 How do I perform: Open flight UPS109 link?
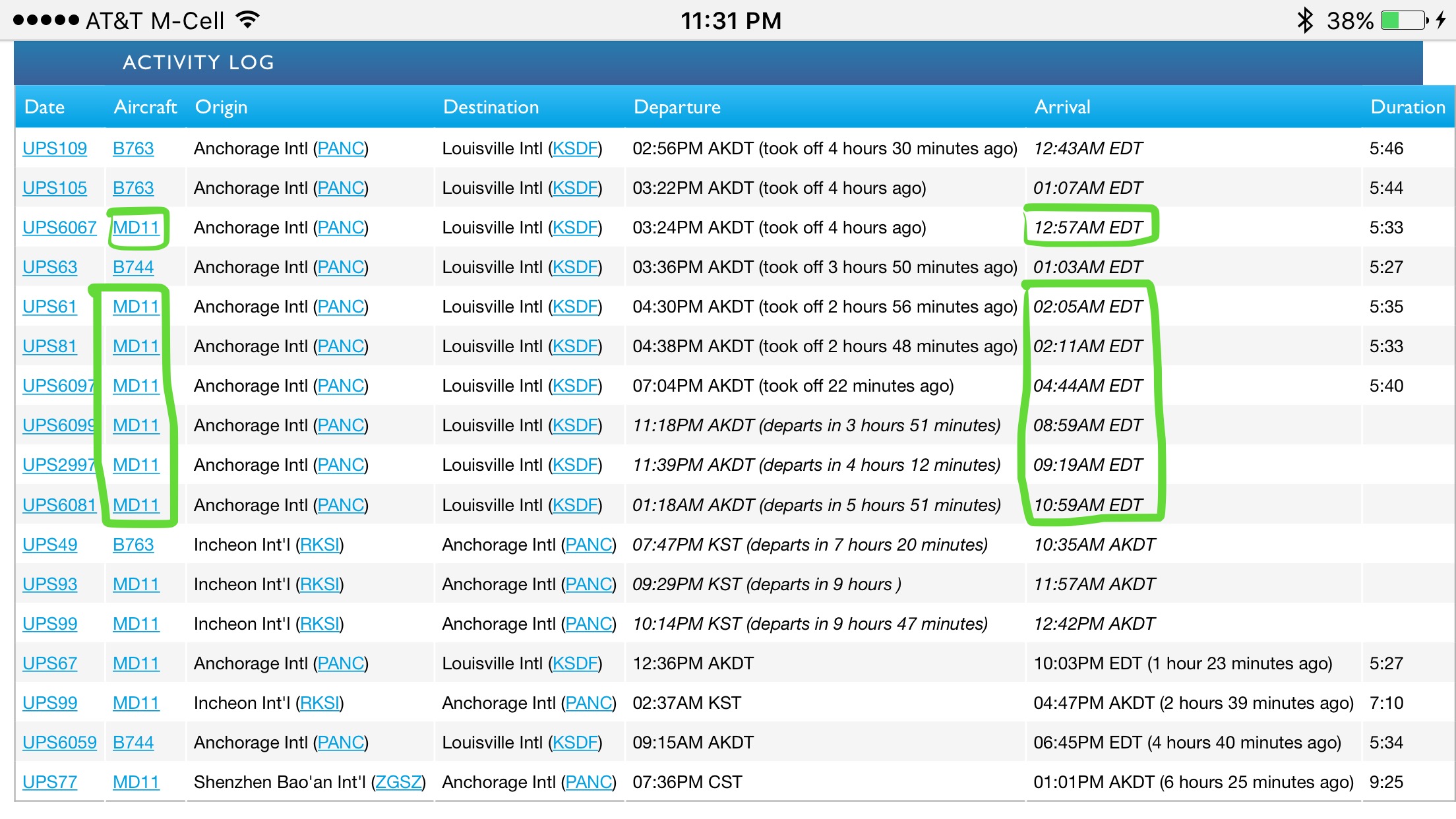click(x=55, y=148)
